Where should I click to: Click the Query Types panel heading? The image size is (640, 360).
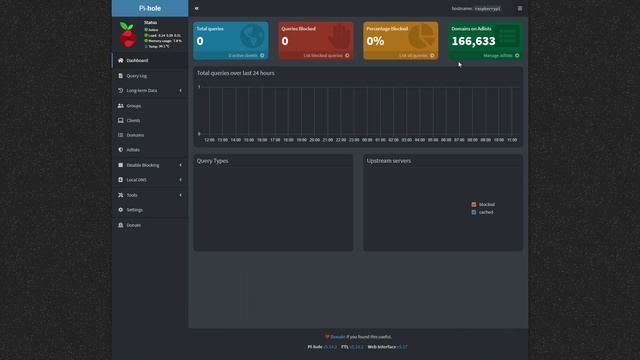(x=212, y=161)
